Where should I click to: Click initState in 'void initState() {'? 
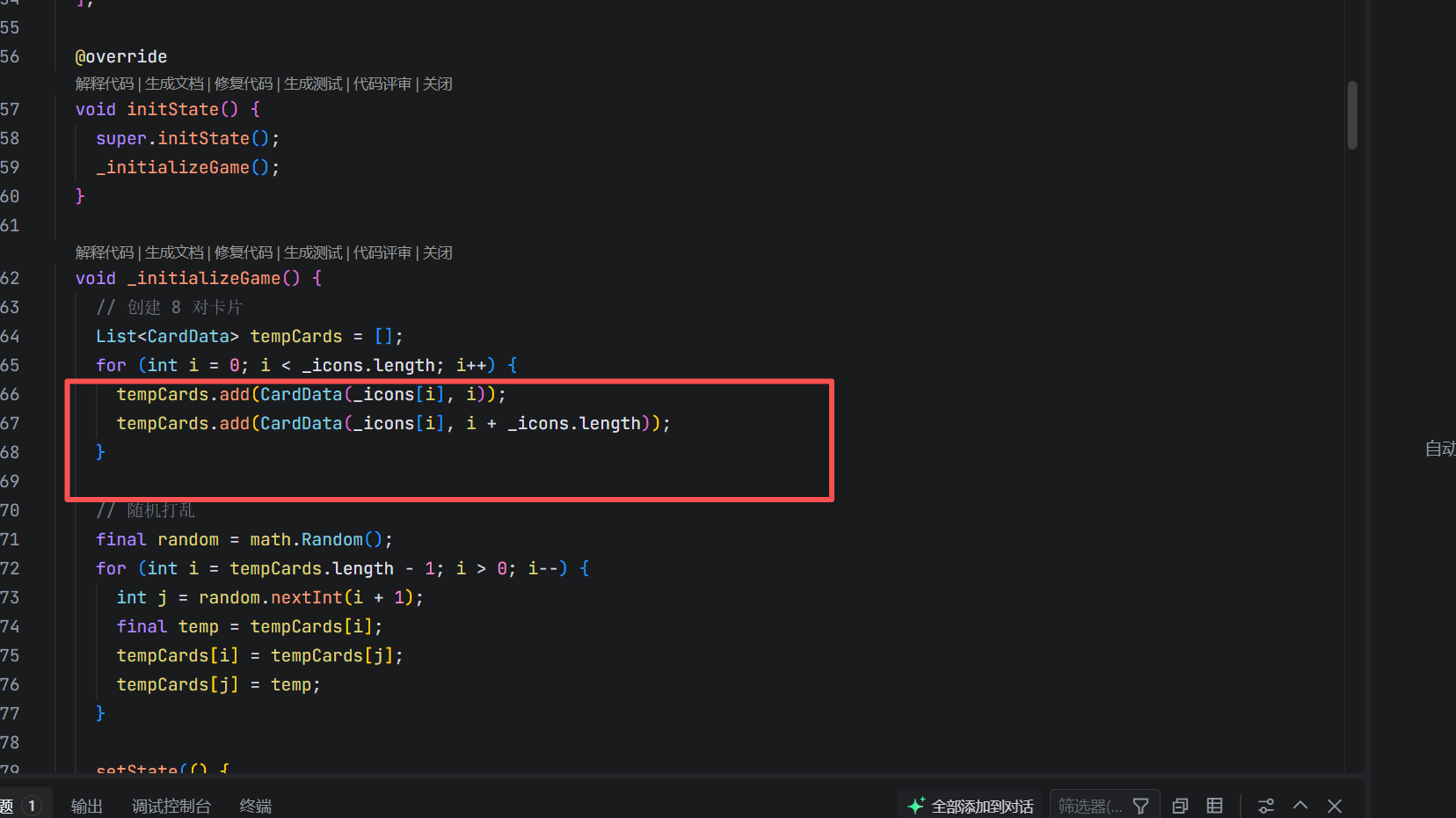tap(173, 109)
